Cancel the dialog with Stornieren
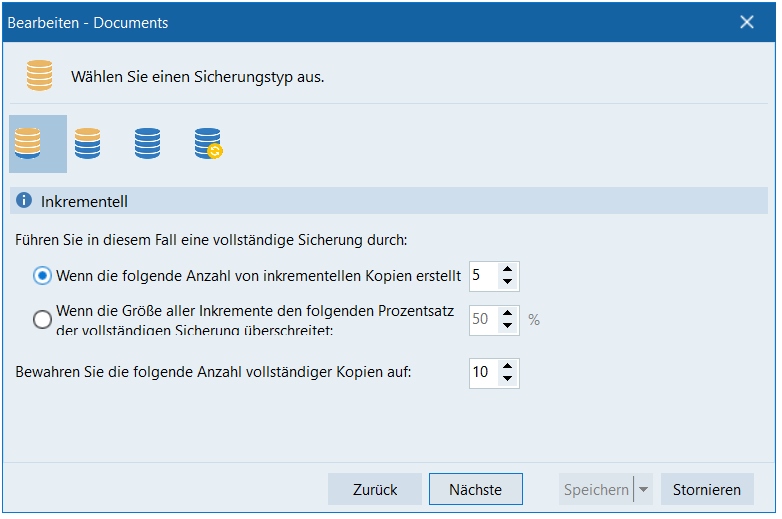The image size is (782, 519). [706, 490]
